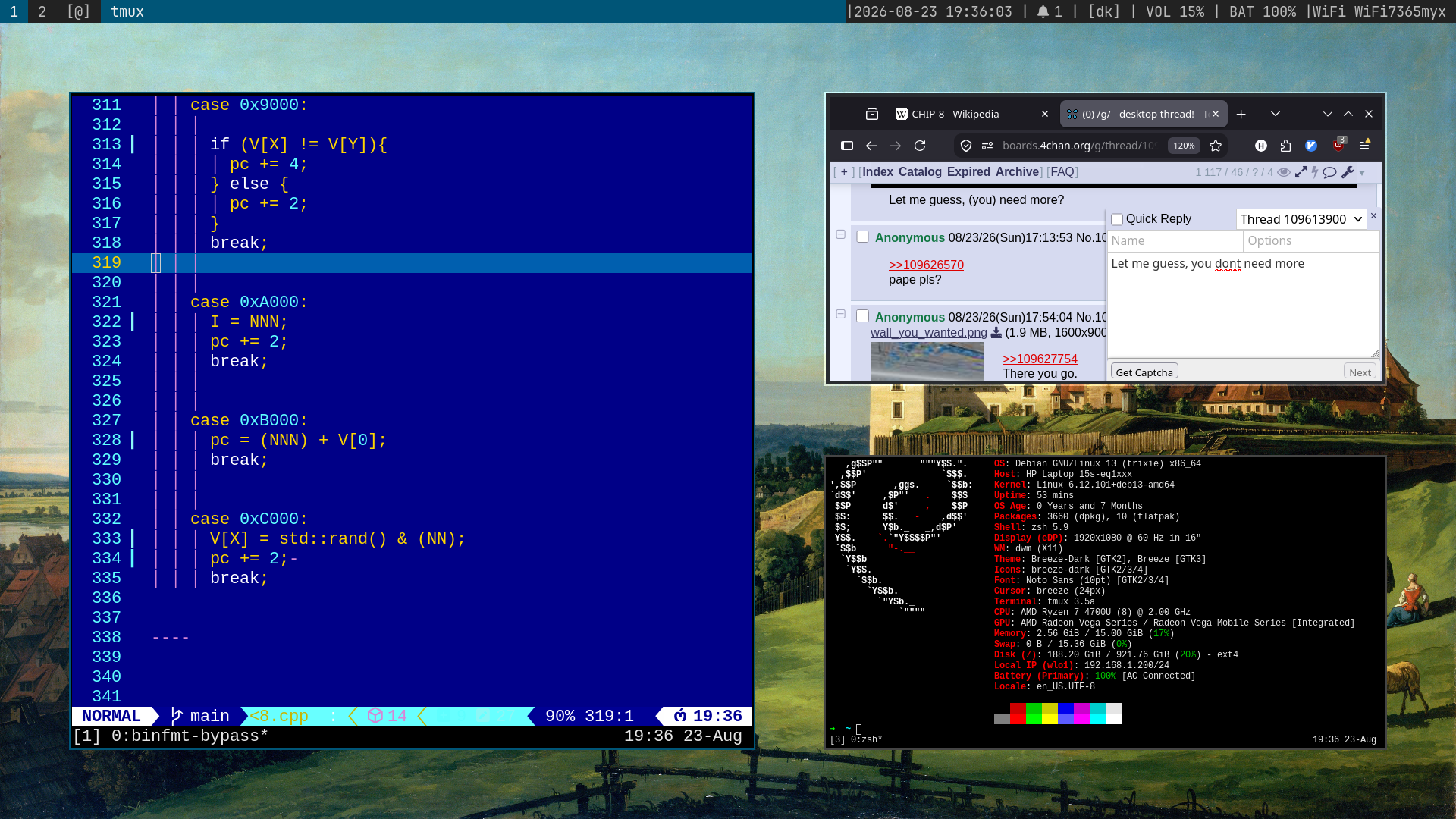Image resolution: width=1456 pixels, height=819 pixels.
Task: Click the diagnostics cube icon in statusline
Action: 375,717
